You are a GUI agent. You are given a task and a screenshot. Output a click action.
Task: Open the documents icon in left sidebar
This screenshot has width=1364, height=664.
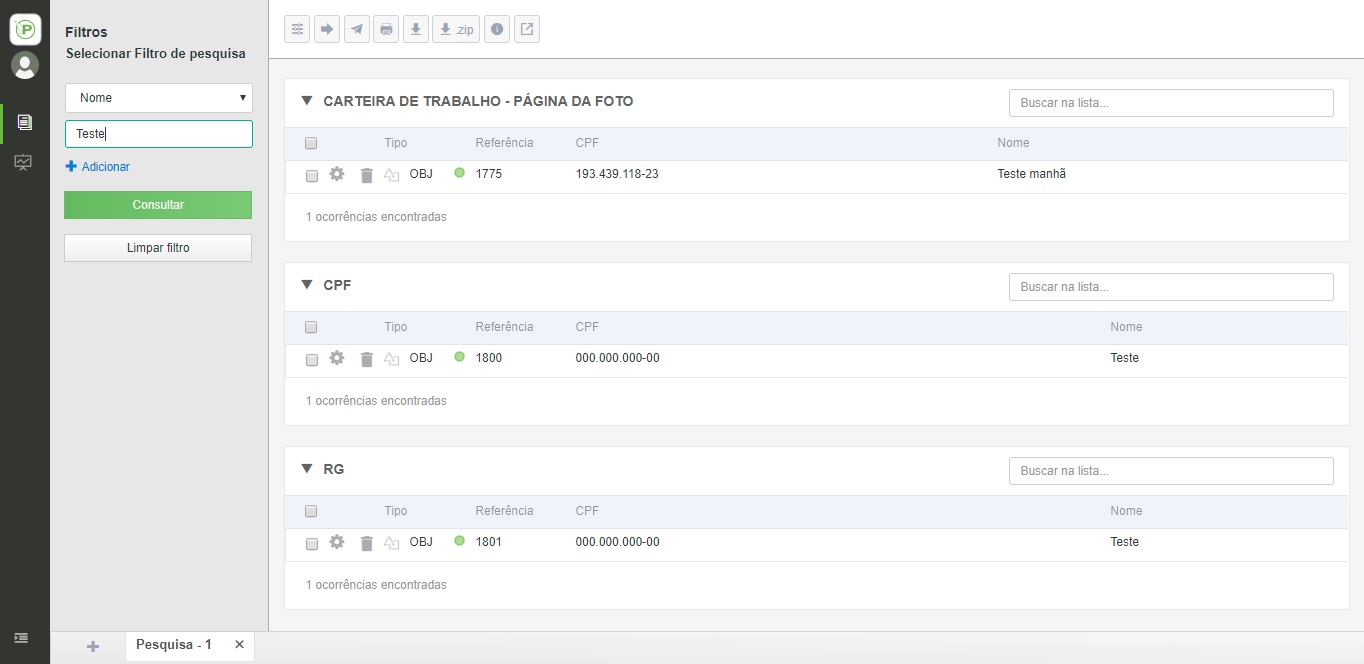(25, 122)
